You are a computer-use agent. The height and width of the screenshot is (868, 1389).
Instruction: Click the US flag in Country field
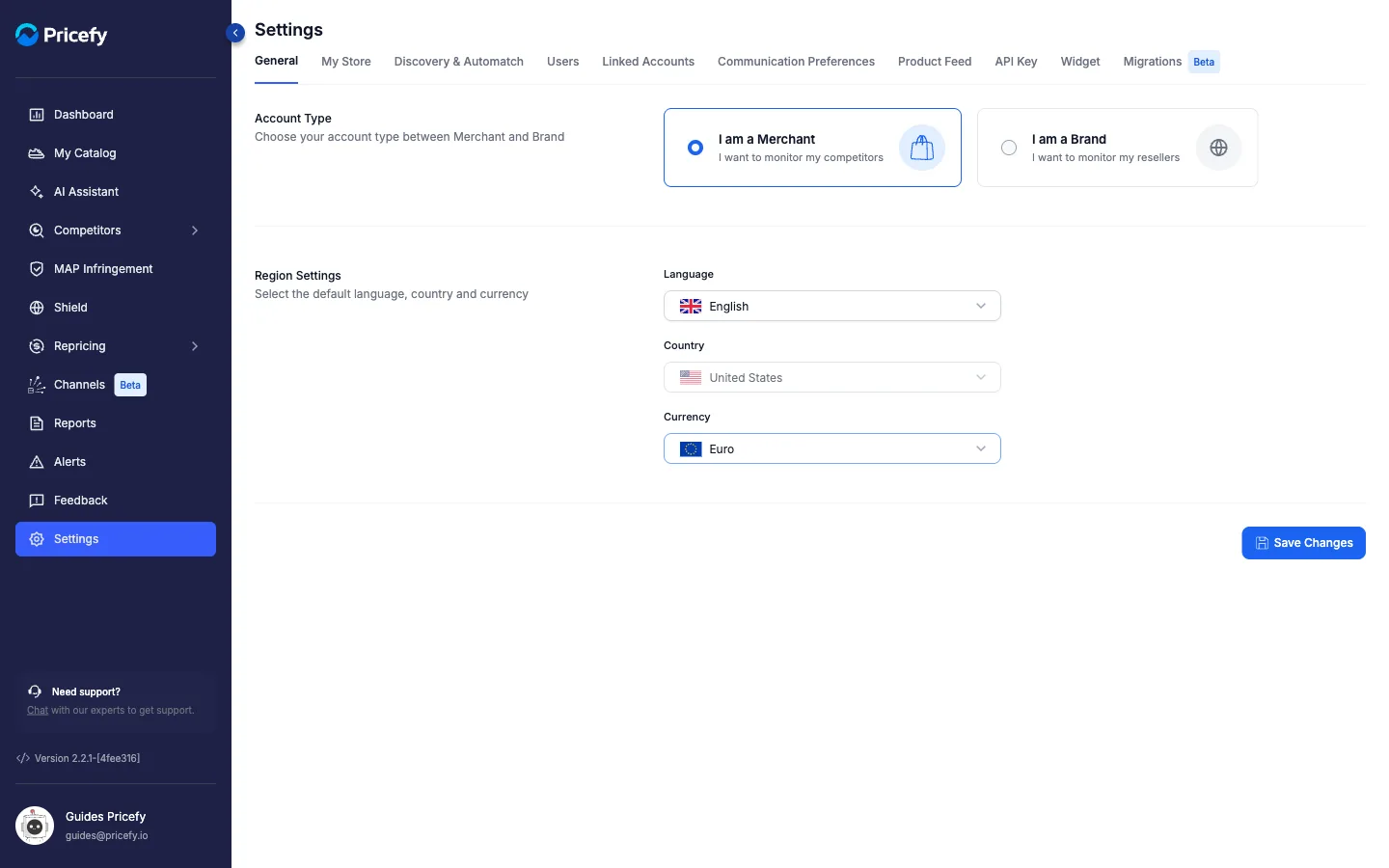(x=691, y=378)
